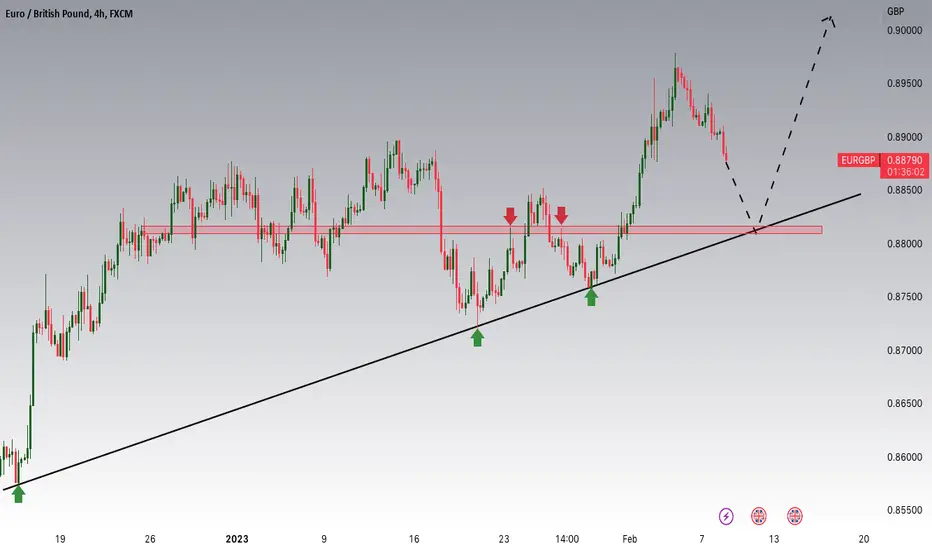Click the 2023 year label on time axis
Image resolution: width=932 pixels, height=550 pixels.
[x=237, y=539]
